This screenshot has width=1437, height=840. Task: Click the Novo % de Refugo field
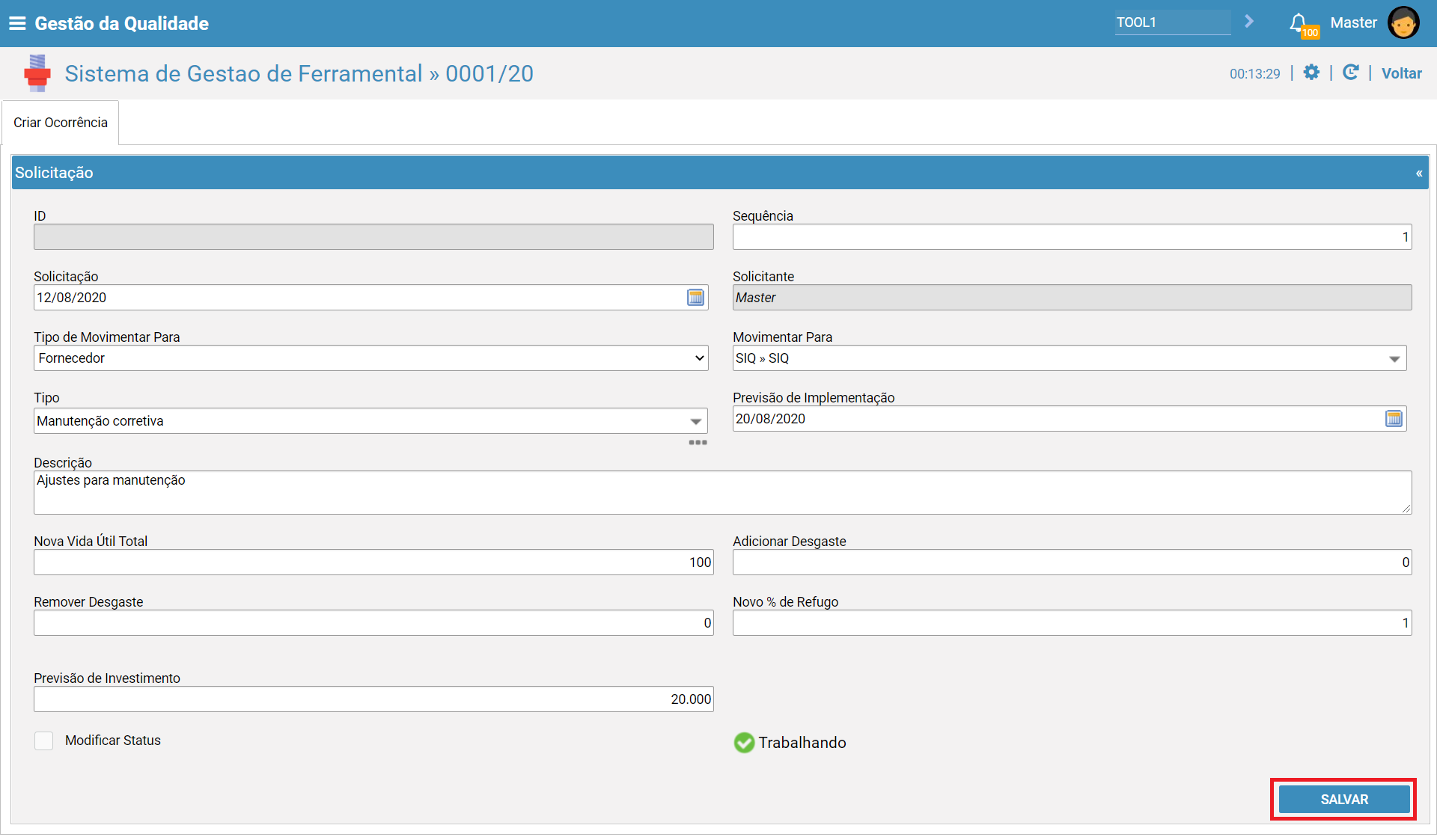[x=1072, y=623]
